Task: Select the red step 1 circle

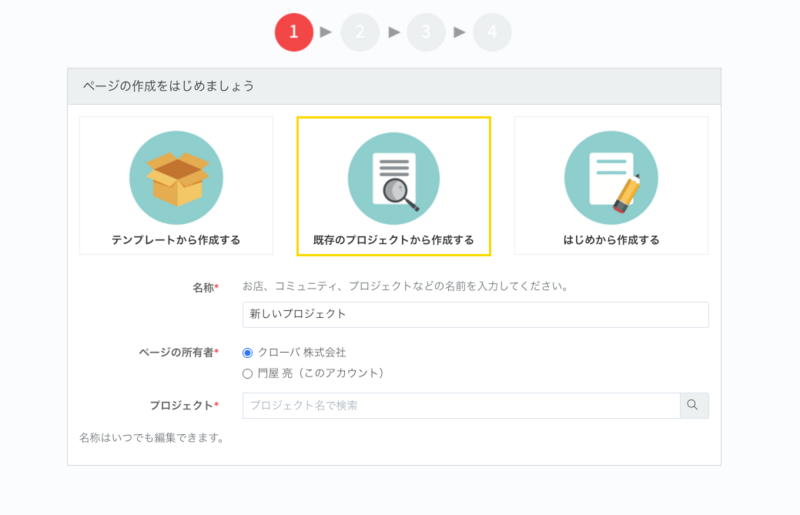Action: 294,32
